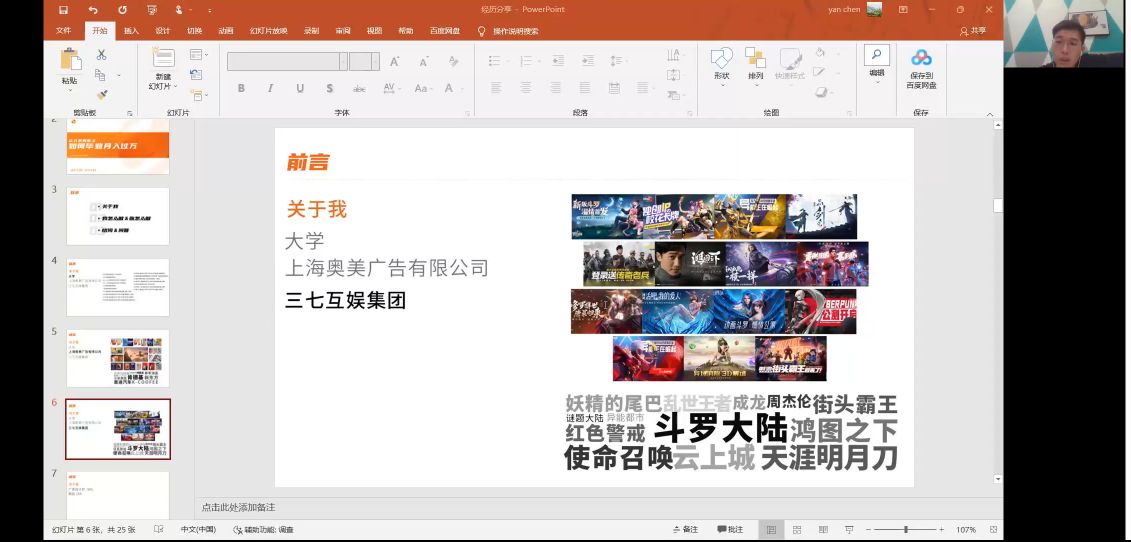Click the Redo icon in title bar
Image resolution: width=1131 pixels, height=542 pixels.
tap(123, 10)
